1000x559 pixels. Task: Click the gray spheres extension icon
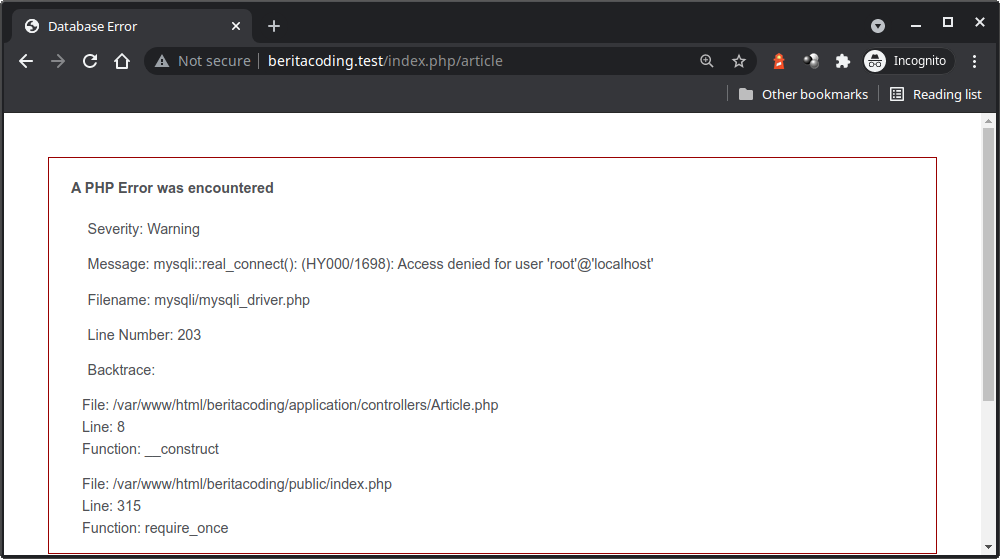[x=811, y=61]
